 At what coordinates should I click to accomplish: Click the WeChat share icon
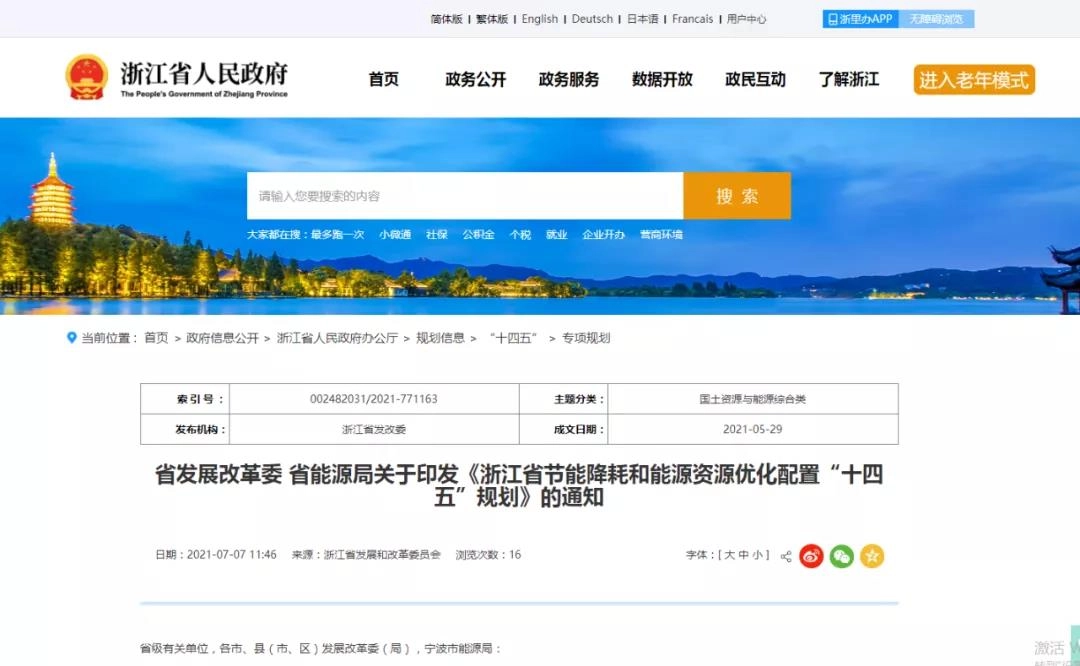842,556
